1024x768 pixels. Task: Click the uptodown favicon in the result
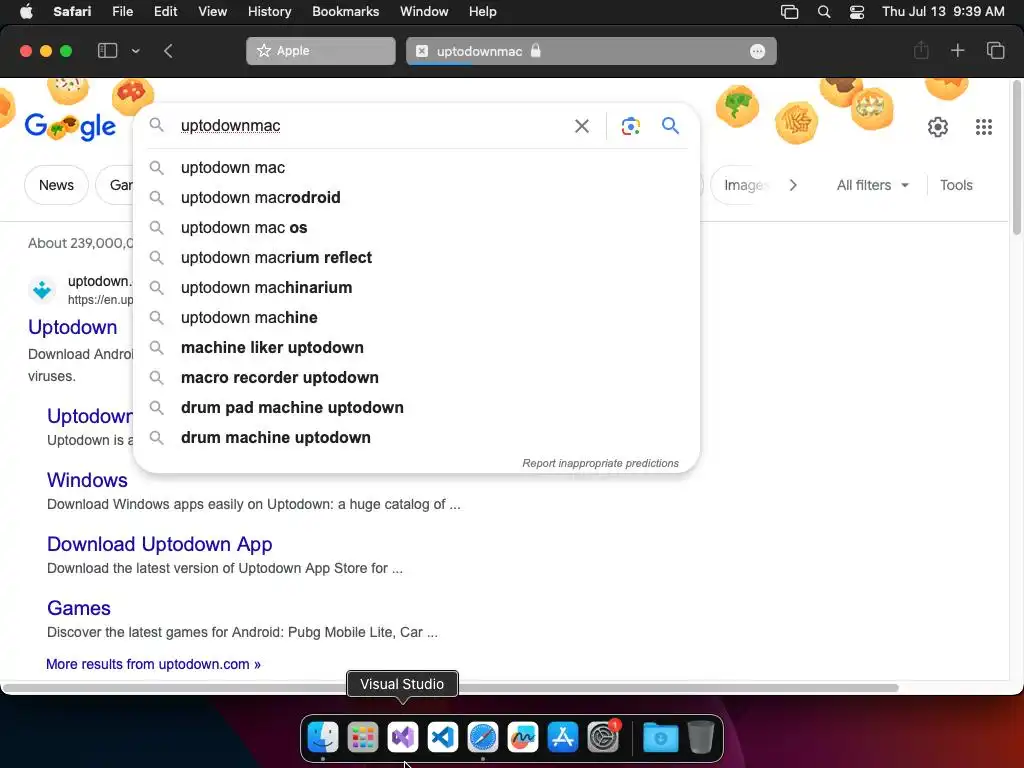click(x=42, y=289)
